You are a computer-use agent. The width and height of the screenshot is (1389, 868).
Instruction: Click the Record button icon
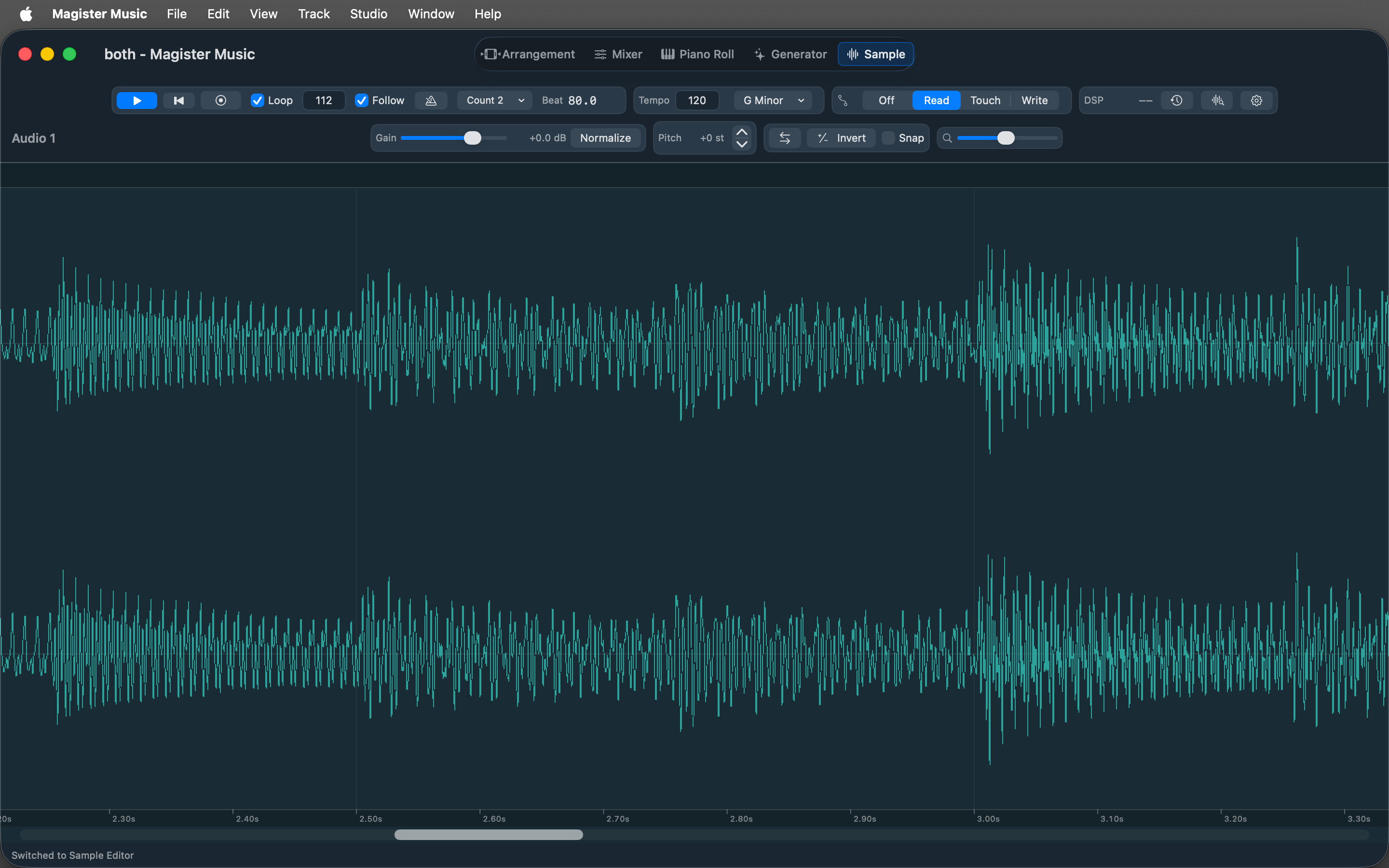click(220, 100)
